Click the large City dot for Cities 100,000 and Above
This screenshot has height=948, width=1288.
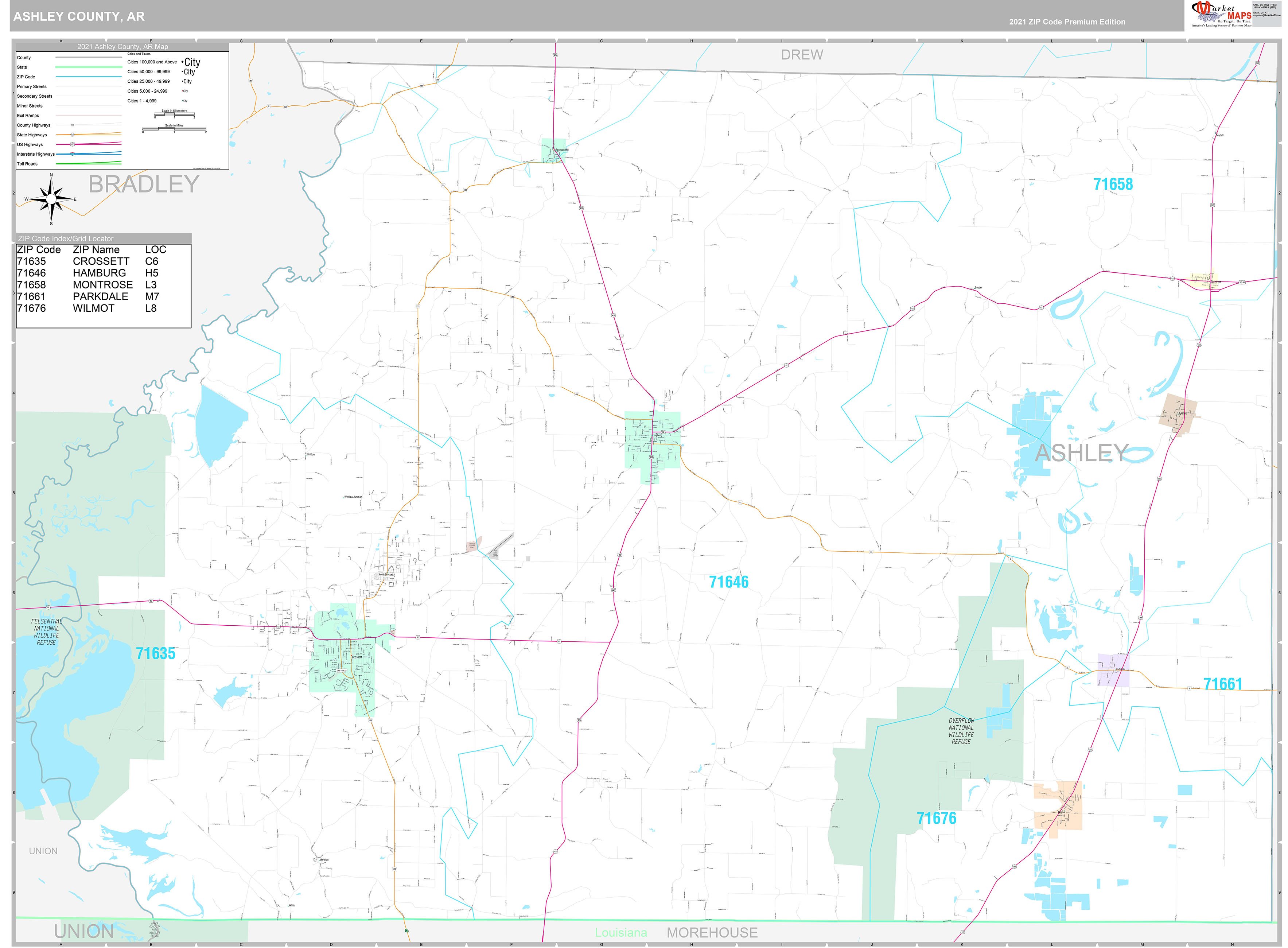(x=182, y=63)
